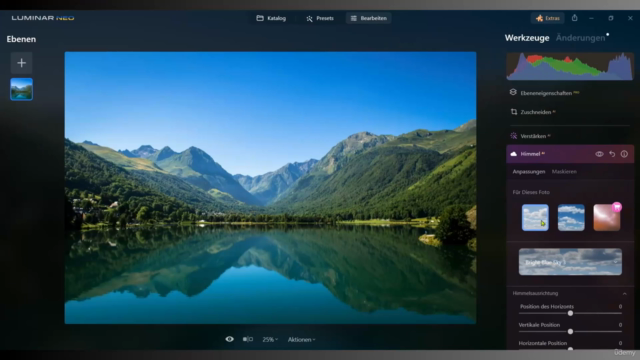Screen dimensions: 640x360
Task: Open the Katalog tab
Action: click(271, 18)
